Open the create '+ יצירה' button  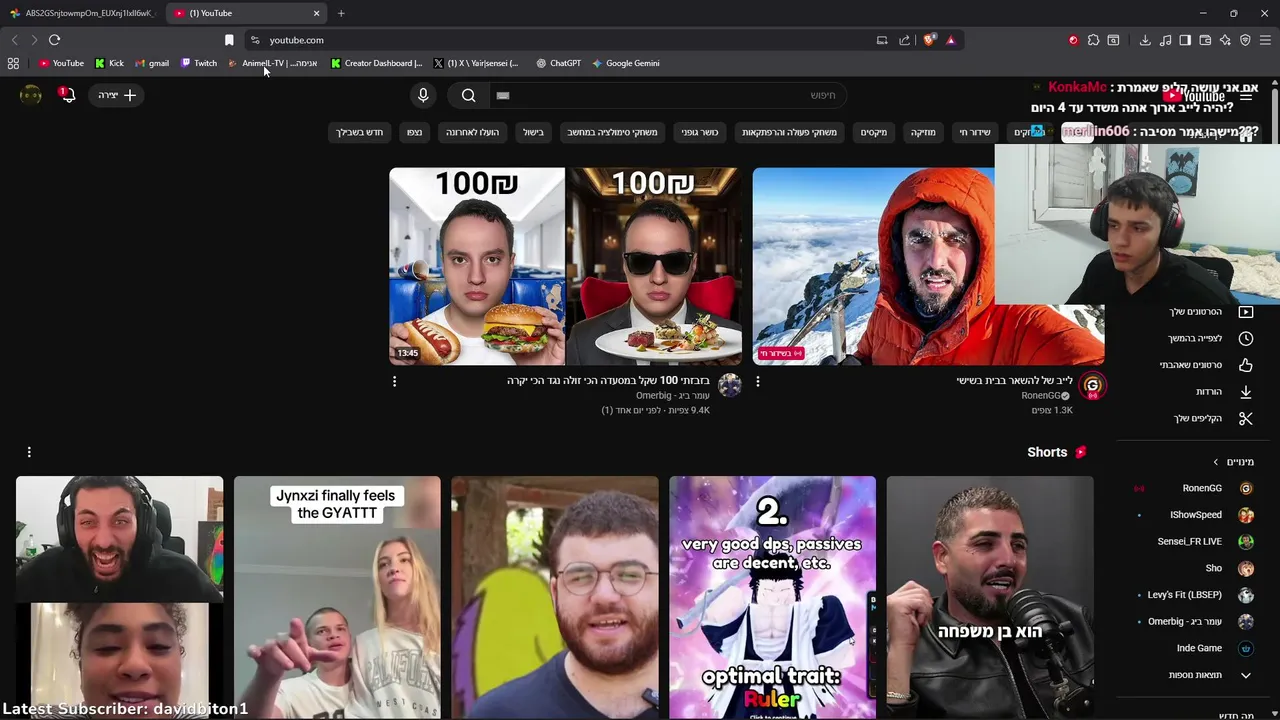(x=117, y=95)
